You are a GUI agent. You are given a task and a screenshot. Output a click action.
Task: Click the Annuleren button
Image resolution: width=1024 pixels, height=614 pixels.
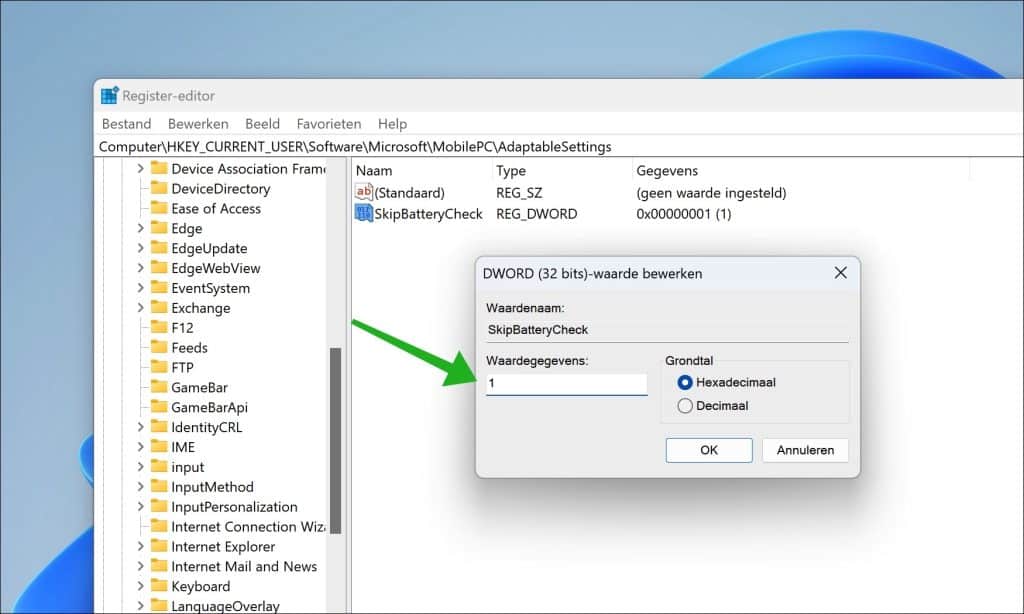click(x=805, y=450)
